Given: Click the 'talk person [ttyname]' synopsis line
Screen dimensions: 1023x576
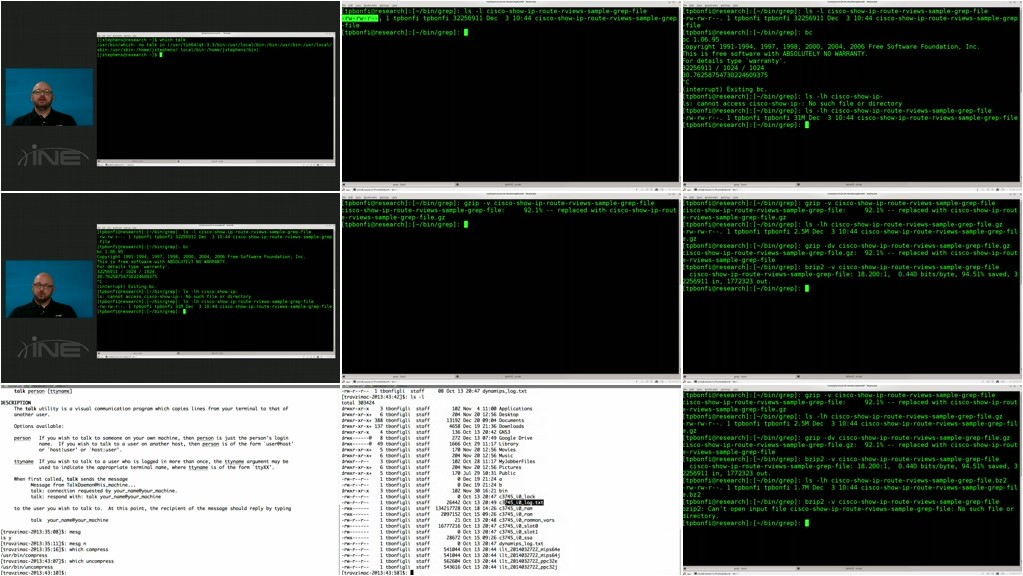Looking at the screenshot, I should [x=43, y=391].
